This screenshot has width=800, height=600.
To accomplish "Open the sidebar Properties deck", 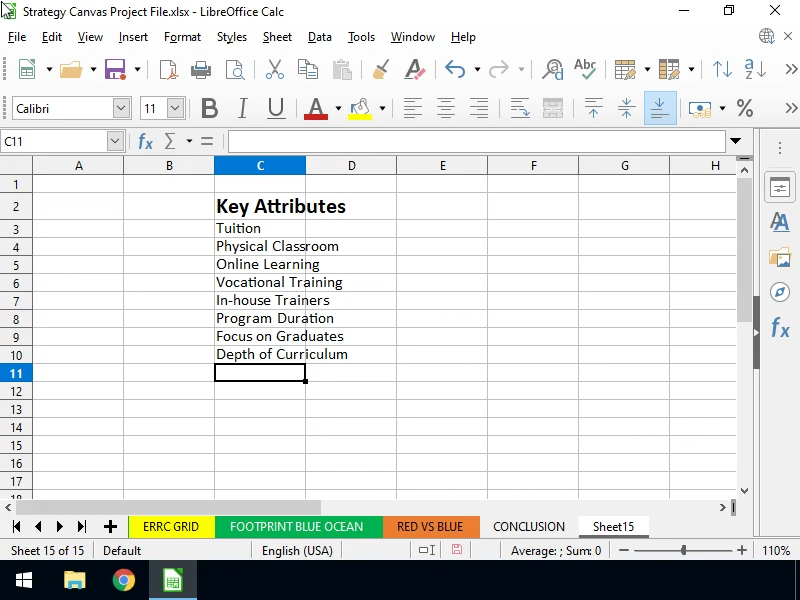I will [780, 188].
